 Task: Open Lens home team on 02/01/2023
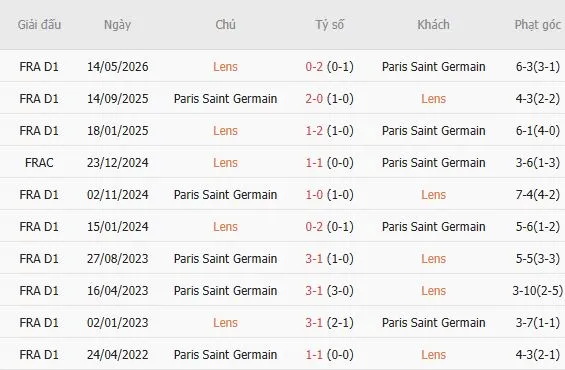[225, 323]
